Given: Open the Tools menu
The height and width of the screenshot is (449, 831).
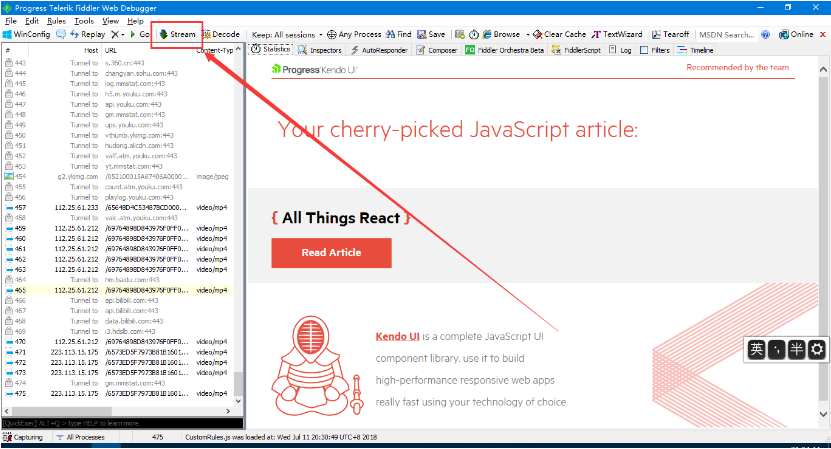Looking at the screenshot, I should click(84, 21).
